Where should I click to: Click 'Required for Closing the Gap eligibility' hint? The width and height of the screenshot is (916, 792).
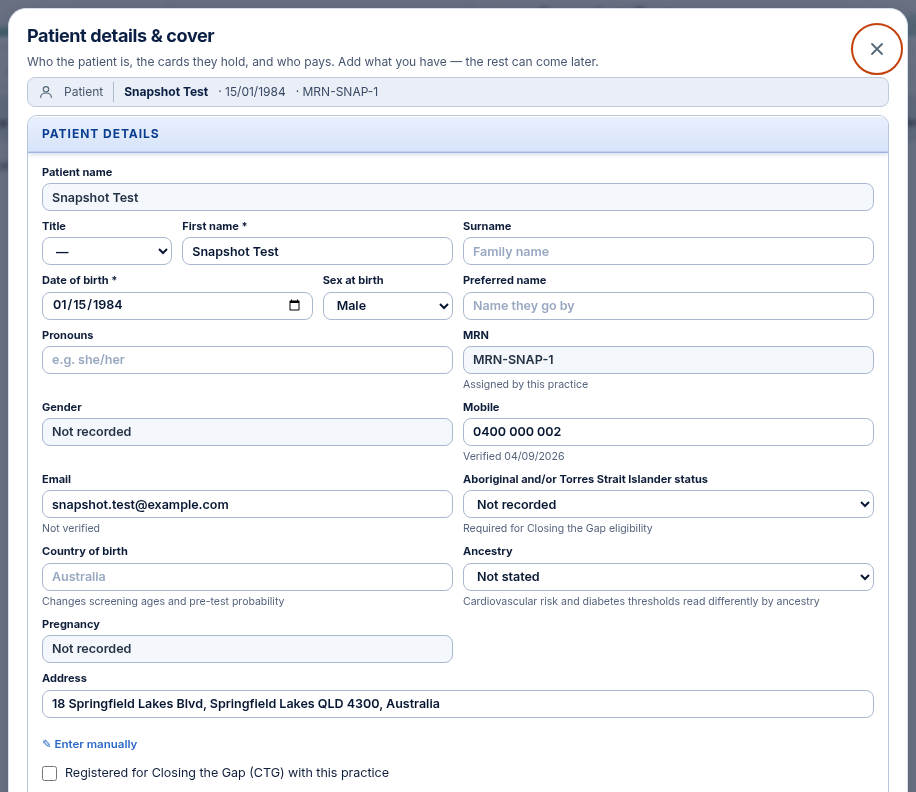557,528
